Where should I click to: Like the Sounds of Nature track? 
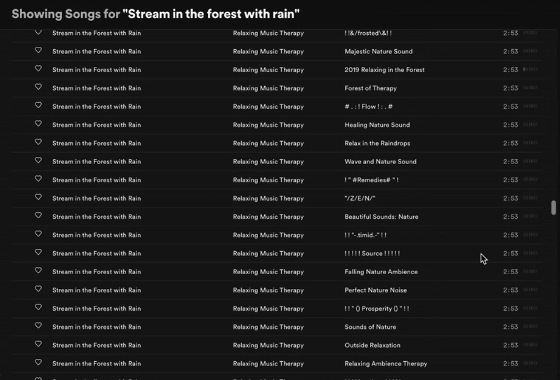tap(38, 326)
